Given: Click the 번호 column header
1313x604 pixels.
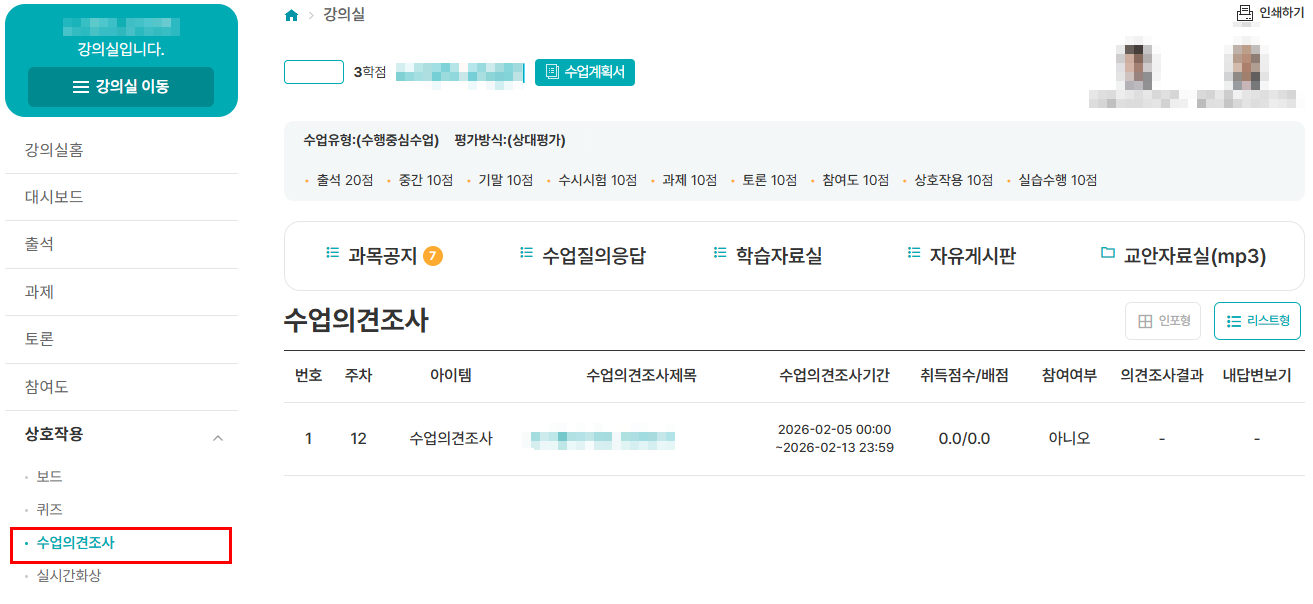Looking at the screenshot, I should [308, 376].
